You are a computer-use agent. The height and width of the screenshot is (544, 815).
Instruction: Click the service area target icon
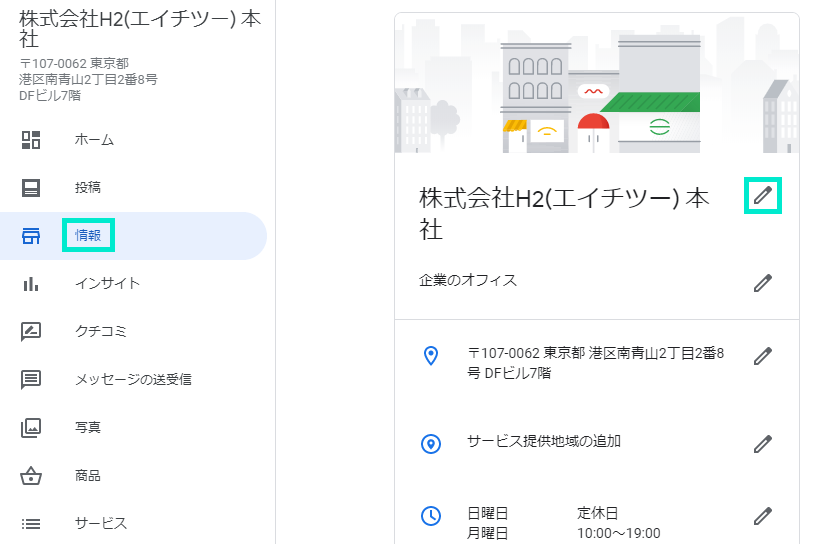coord(431,444)
